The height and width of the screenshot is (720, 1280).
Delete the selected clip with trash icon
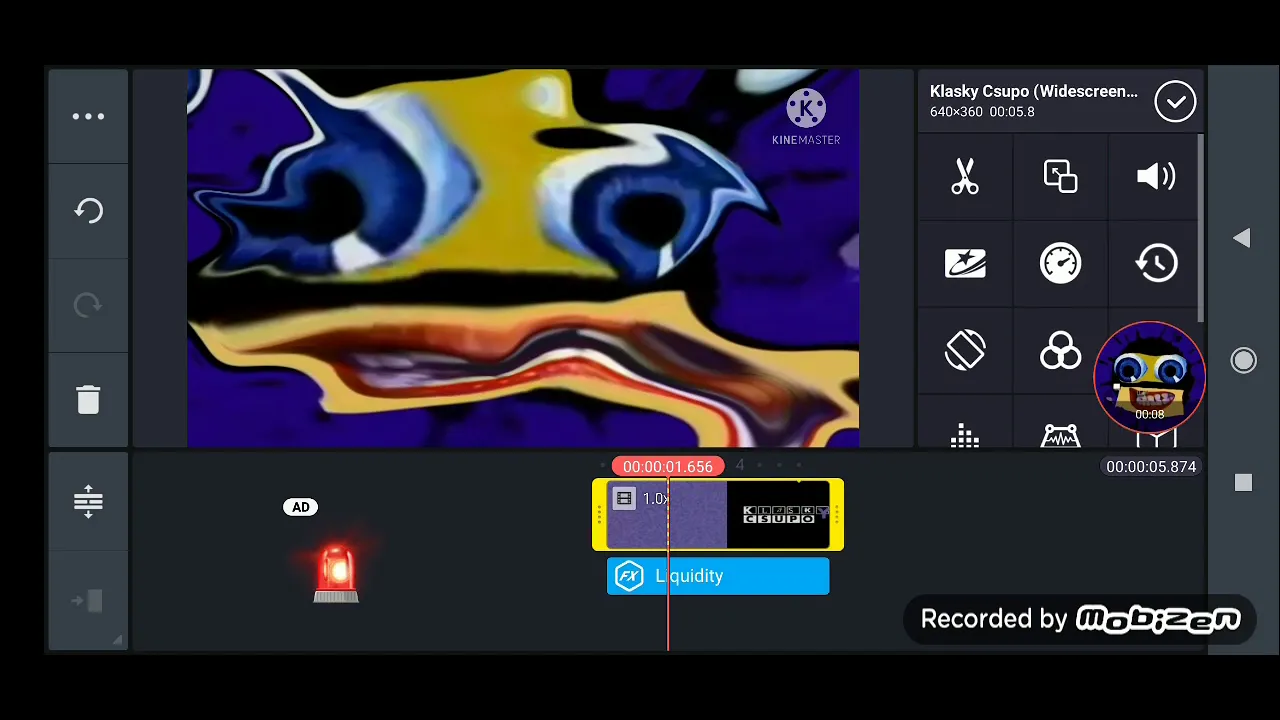pyautogui.click(x=88, y=399)
